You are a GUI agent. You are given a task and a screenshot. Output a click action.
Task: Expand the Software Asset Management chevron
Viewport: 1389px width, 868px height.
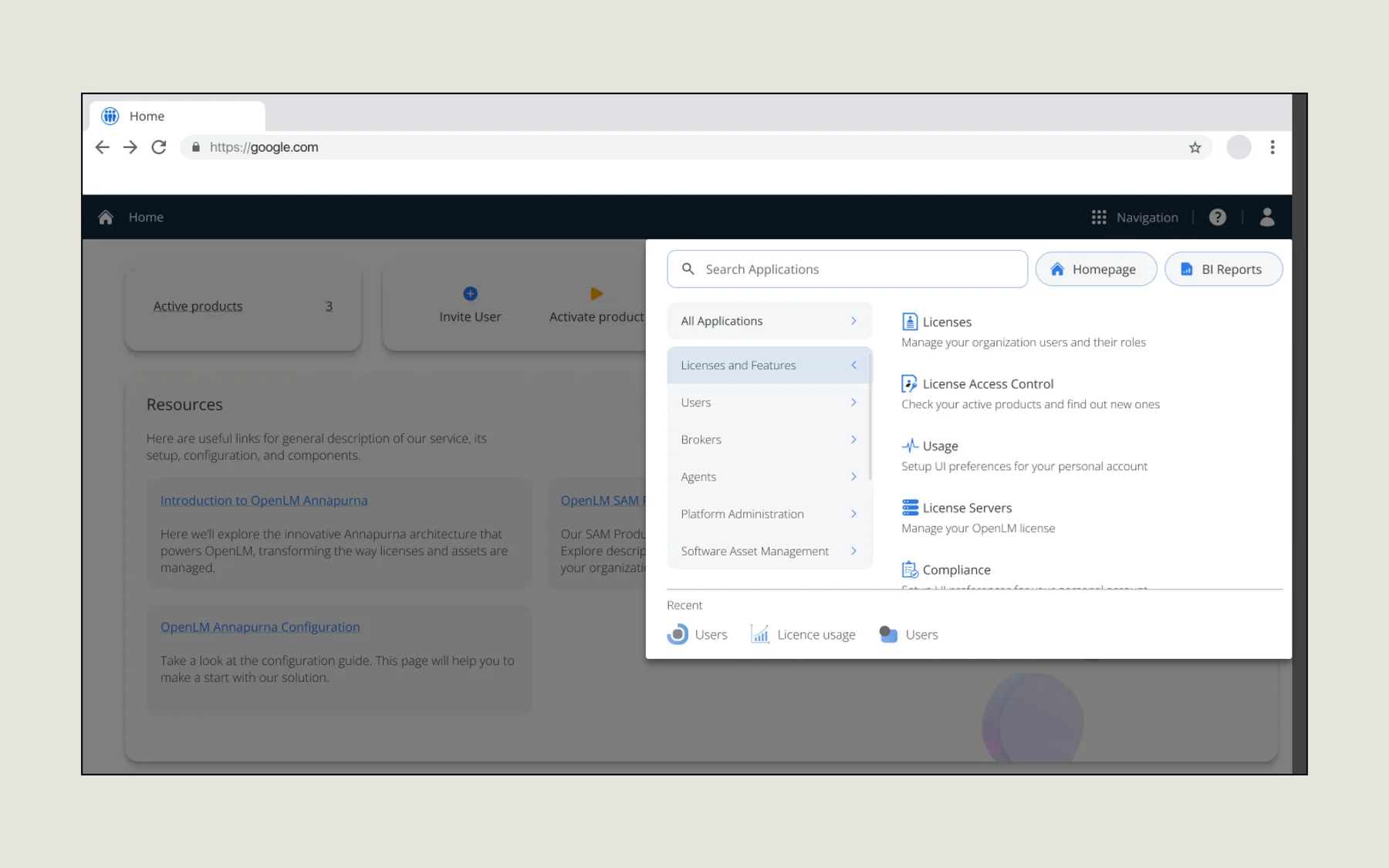pos(853,551)
